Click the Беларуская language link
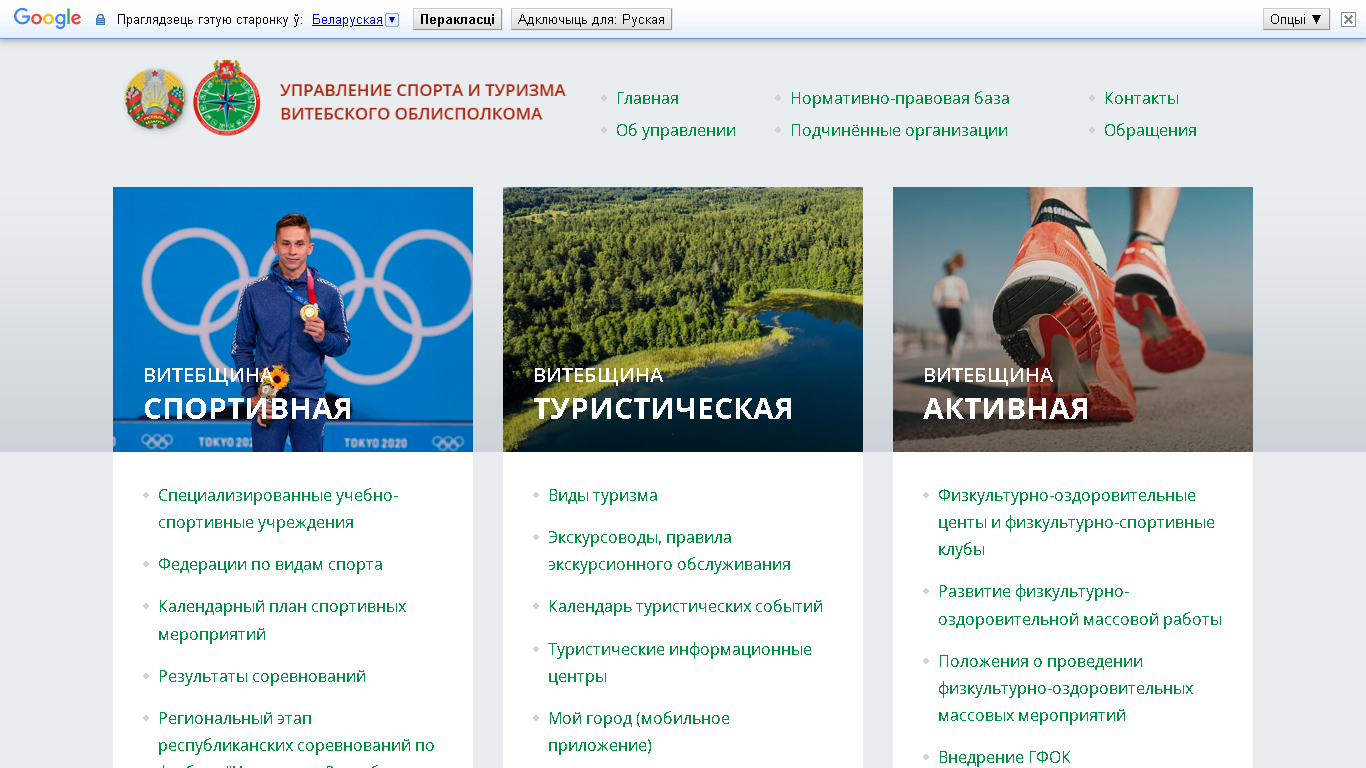1366x768 pixels. pyautogui.click(x=347, y=19)
